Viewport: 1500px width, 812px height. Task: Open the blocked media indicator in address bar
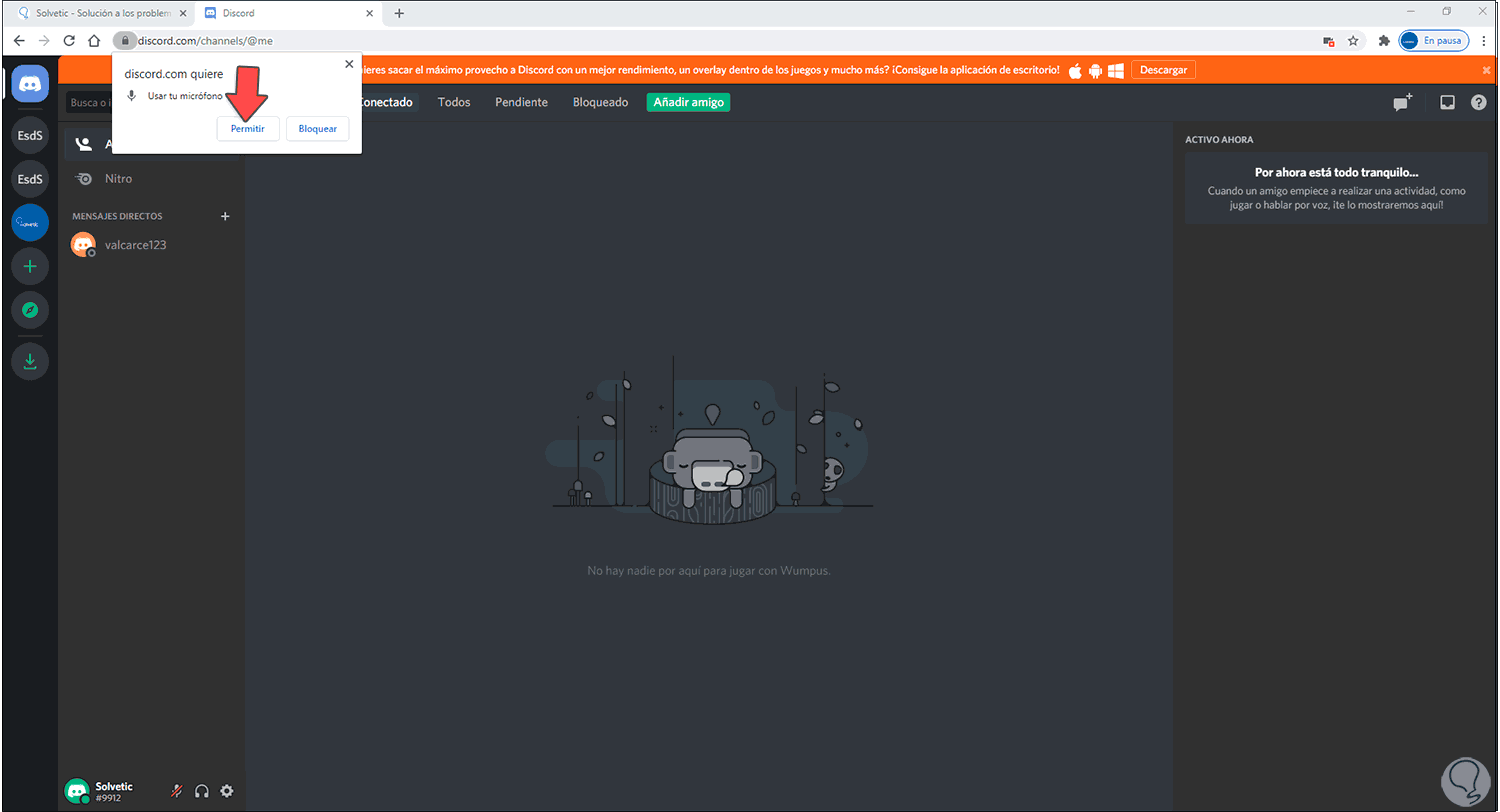click(x=1329, y=41)
